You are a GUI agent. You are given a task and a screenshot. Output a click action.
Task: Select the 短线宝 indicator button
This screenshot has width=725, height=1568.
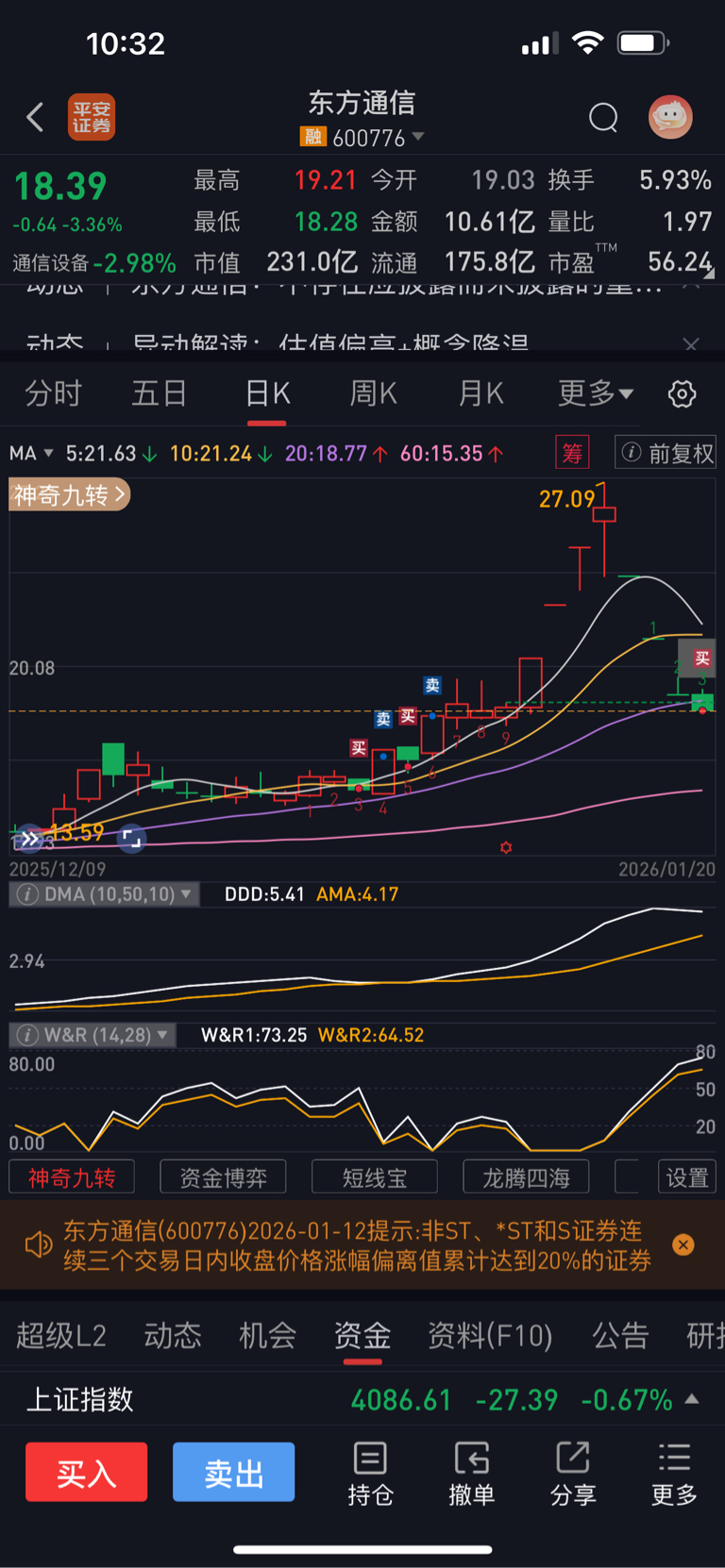point(375,1177)
